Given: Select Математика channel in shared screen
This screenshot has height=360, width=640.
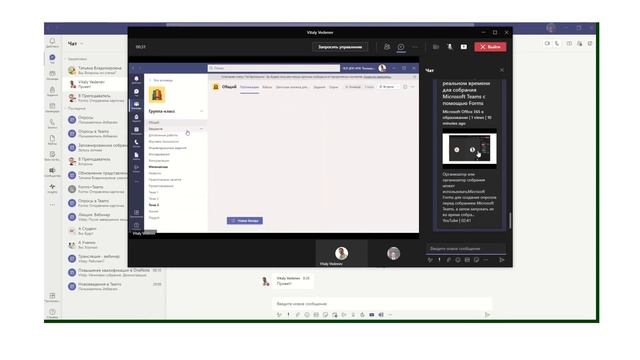Looking at the screenshot, I should 158,167.
